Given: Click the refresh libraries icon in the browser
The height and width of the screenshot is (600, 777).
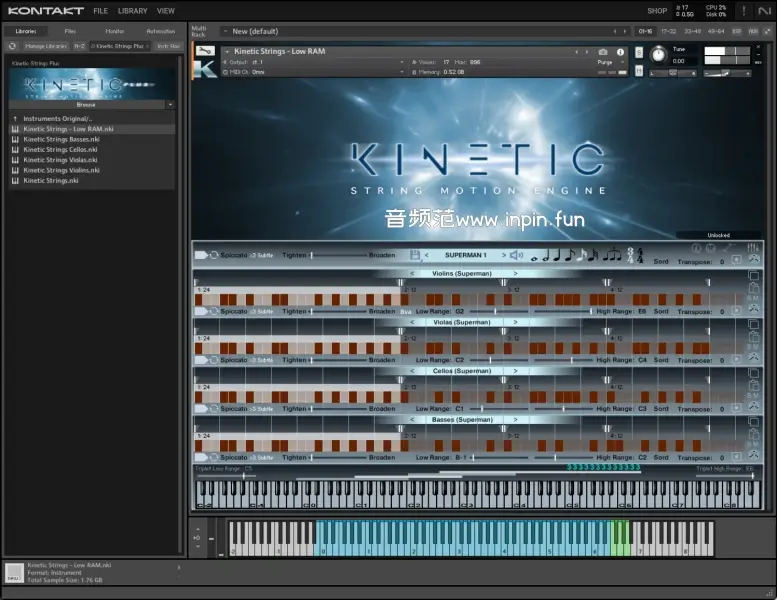Looking at the screenshot, I should coord(13,46).
